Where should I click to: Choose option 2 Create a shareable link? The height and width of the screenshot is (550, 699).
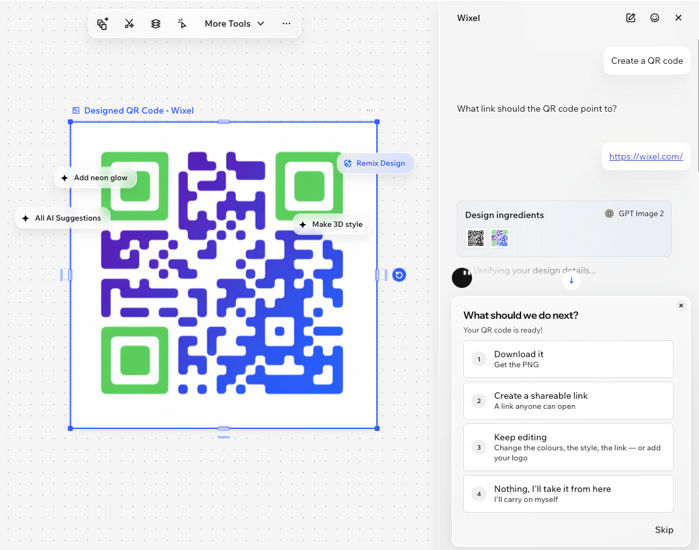coord(568,401)
